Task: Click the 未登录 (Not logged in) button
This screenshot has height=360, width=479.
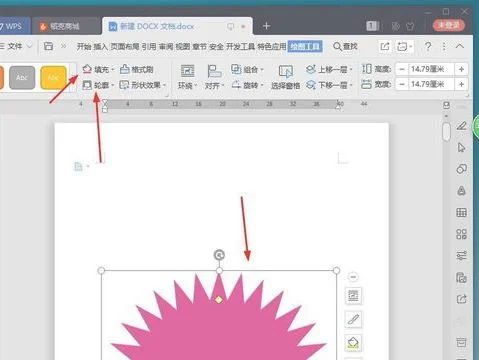Action: click(449, 25)
